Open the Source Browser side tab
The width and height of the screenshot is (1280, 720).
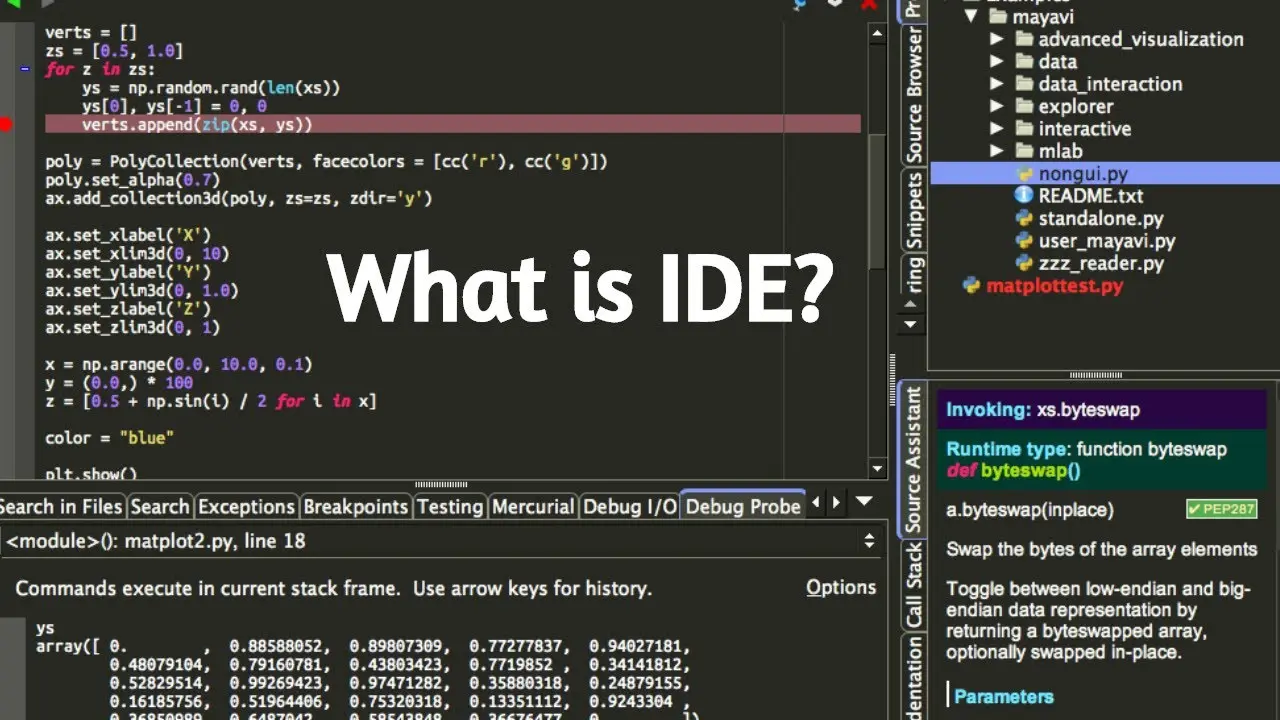click(x=913, y=95)
